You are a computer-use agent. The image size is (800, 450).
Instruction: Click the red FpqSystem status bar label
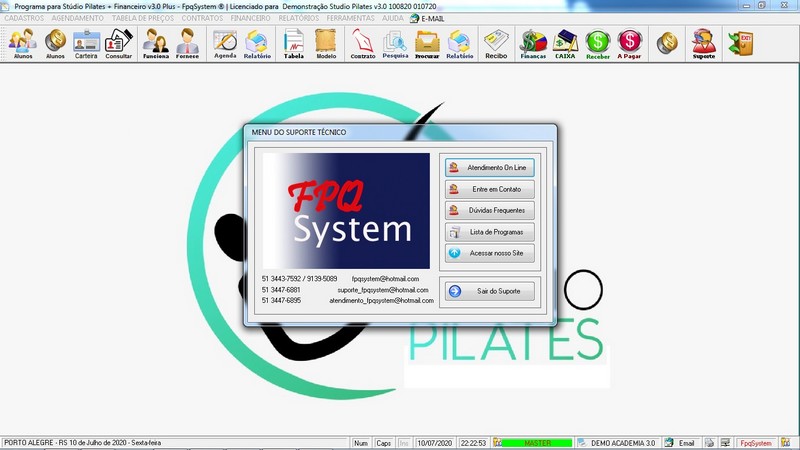(x=756, y=443)
